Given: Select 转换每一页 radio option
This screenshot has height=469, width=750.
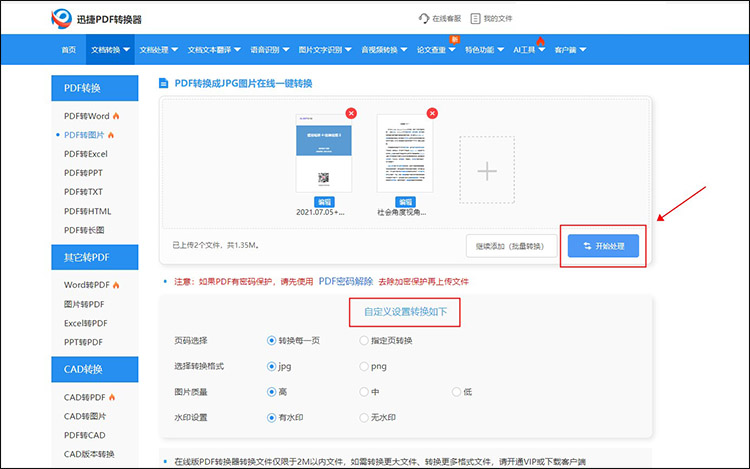Looking at the screenshot, I should 271,341.
